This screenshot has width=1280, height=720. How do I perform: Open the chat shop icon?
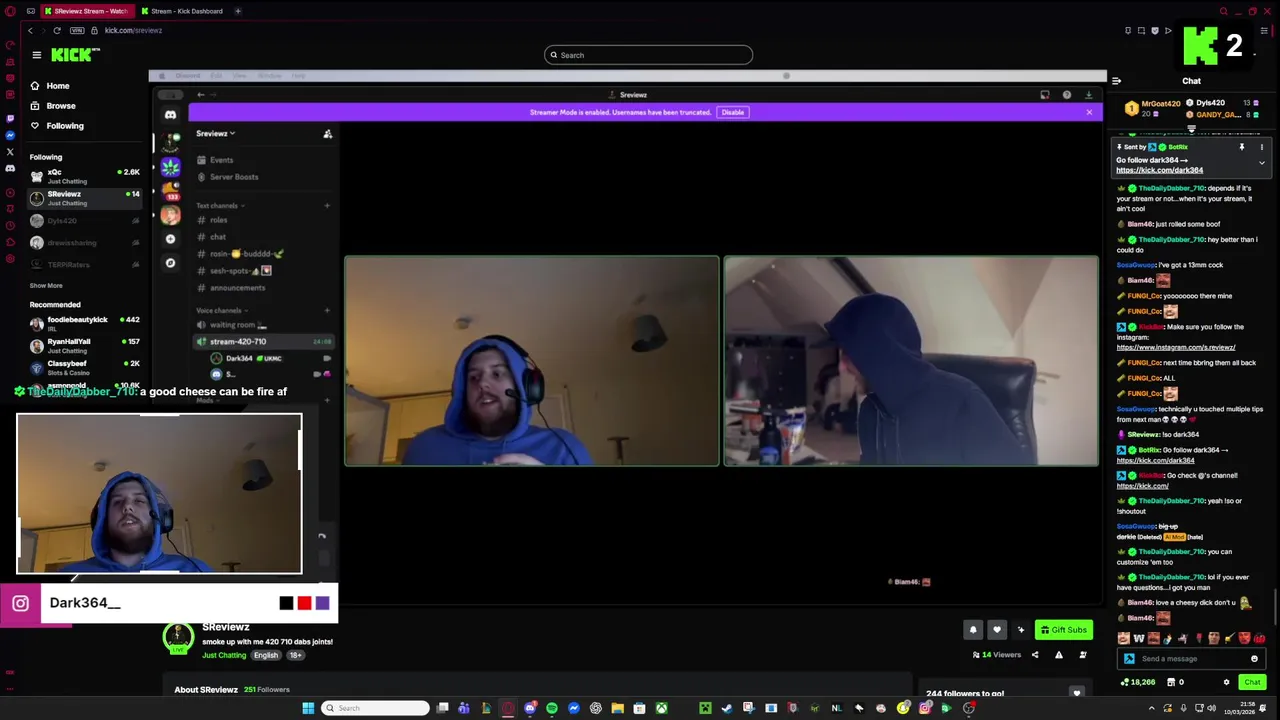click(1171, 682)
